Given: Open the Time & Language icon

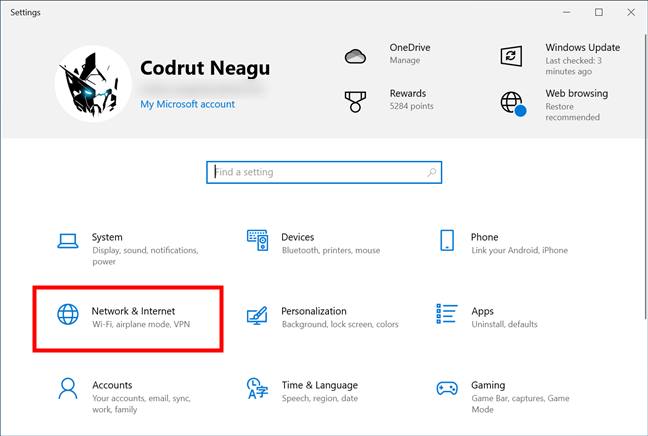Looking at the screenshot, I should pos(257,388).
